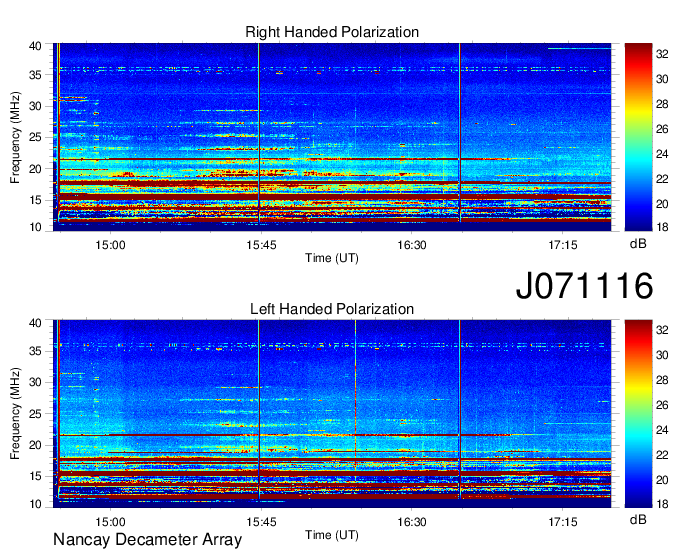The width and height of the screenshot is (680, 552).
Task: Click the "24" value on Left Handed color bar
Action: (x=662, y=430)
